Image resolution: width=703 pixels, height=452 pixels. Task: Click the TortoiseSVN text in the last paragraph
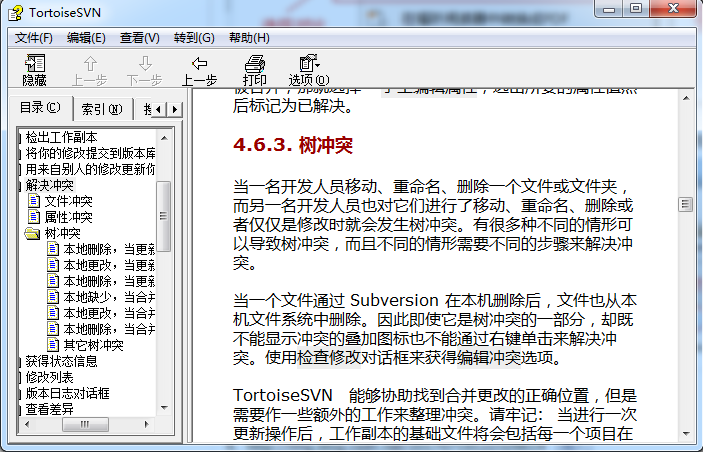point(282,396)
